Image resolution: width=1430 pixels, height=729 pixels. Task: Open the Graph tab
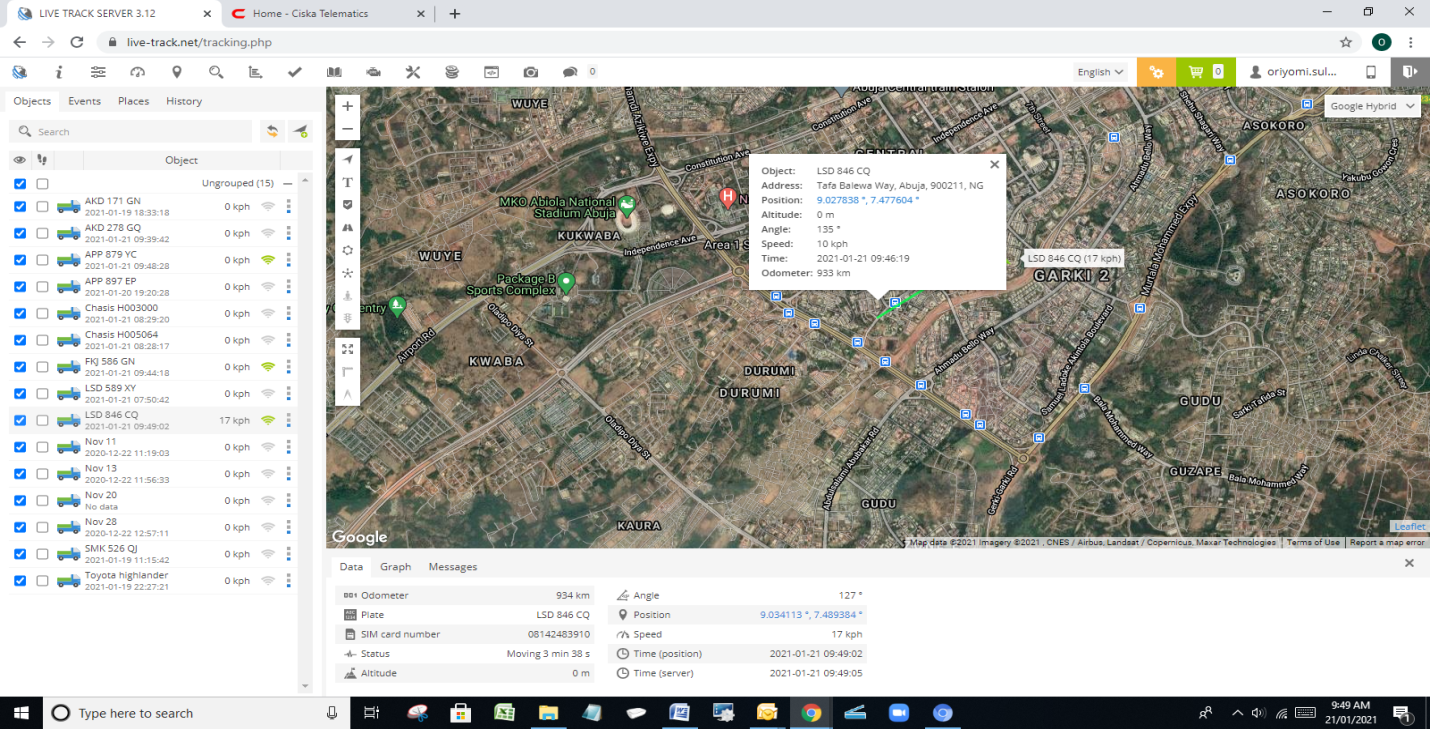395,567
